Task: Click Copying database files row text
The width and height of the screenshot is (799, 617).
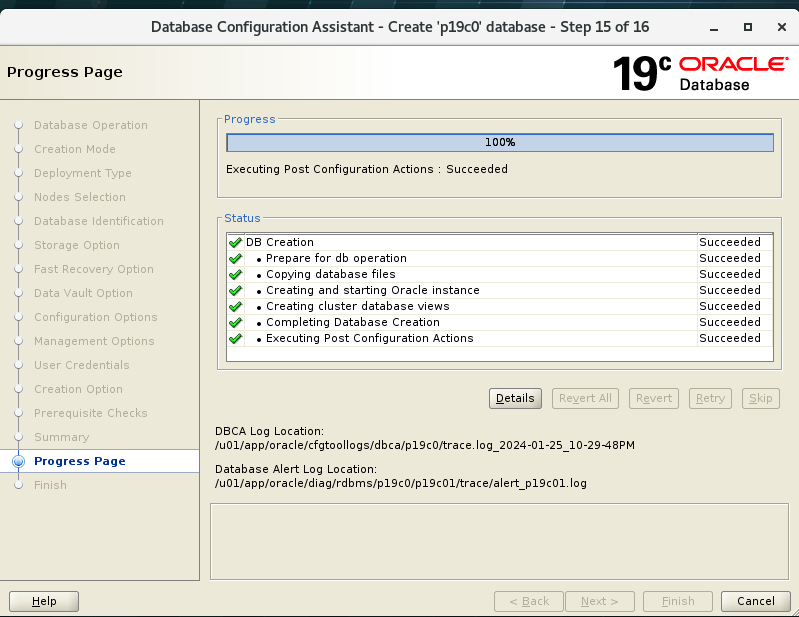Action: [x=331, y=274]
